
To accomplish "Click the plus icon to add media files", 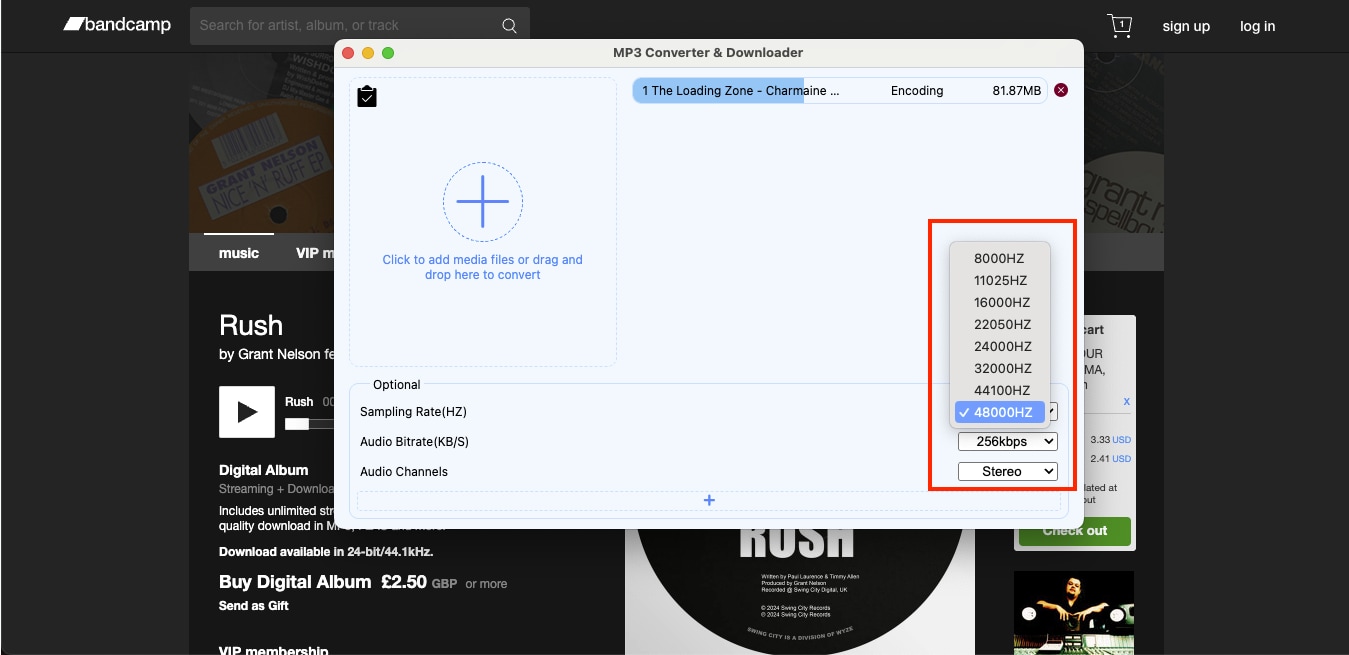I will [483, 201].
